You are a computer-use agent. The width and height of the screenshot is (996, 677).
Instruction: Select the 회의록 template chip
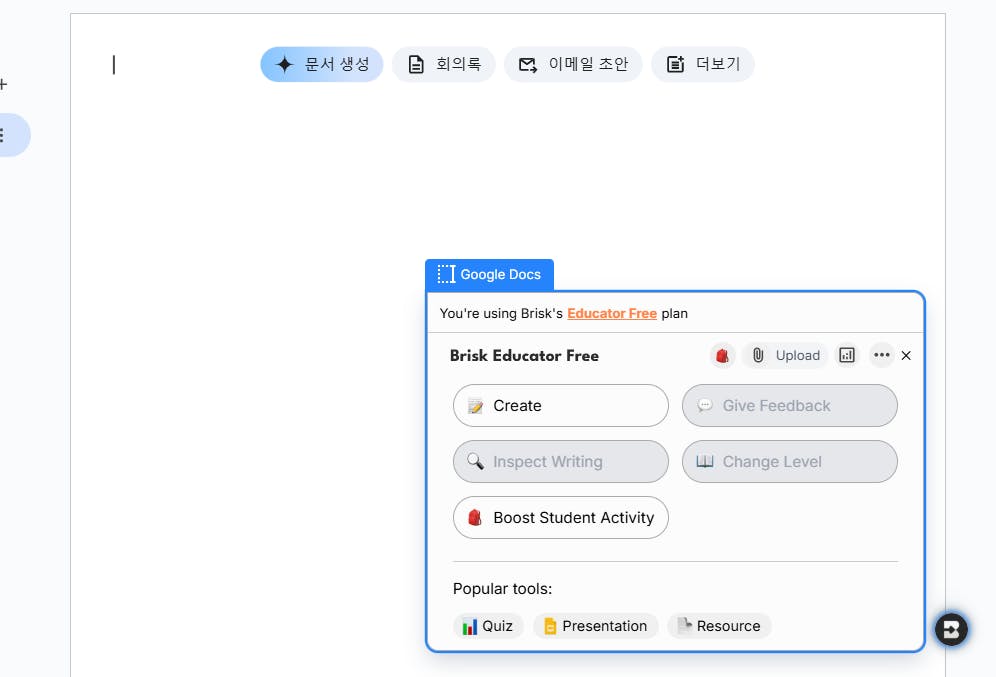pyautogui.click(x=443, y=64)
